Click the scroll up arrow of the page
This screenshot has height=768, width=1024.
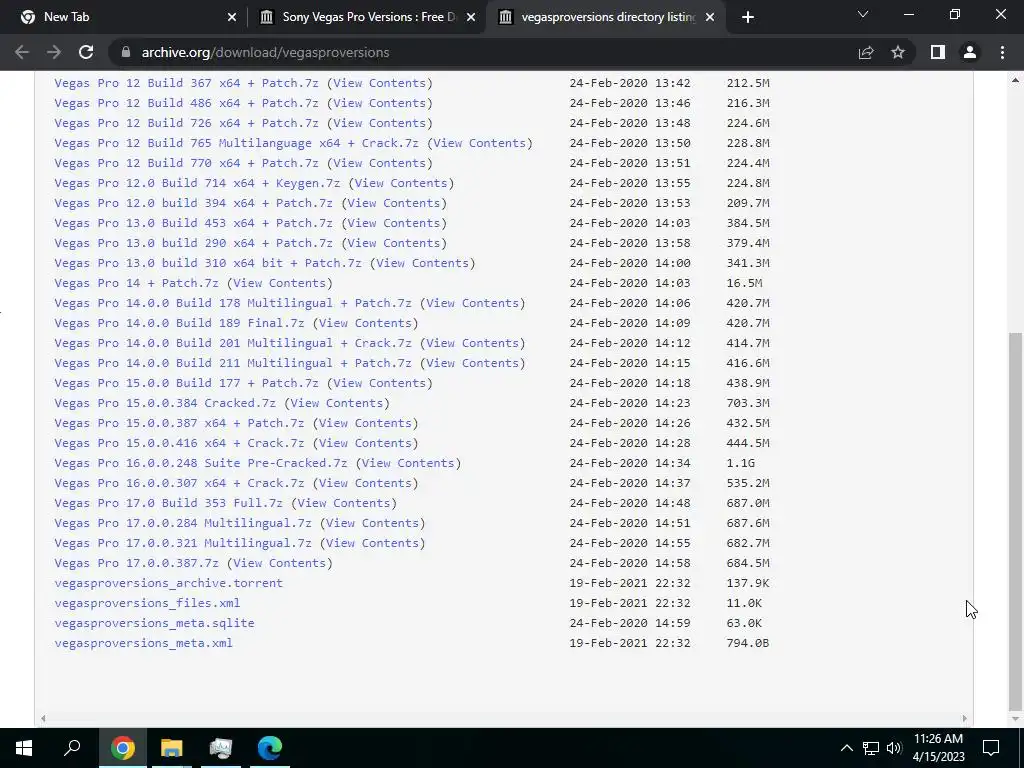1015,81
